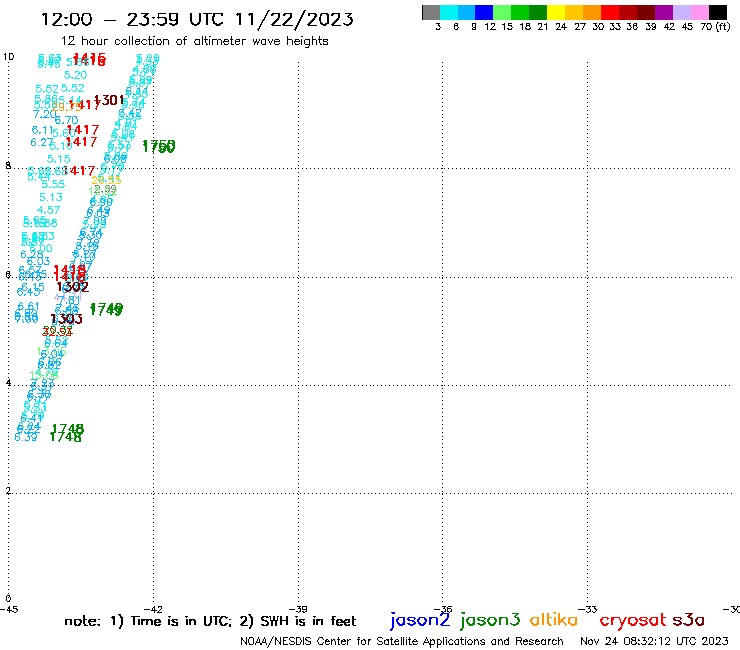Image resolution: width=740 pixels, height=650 pixels.
Task: Click the light green '13.08' wave height value
Action: click(x=44, y=375)
